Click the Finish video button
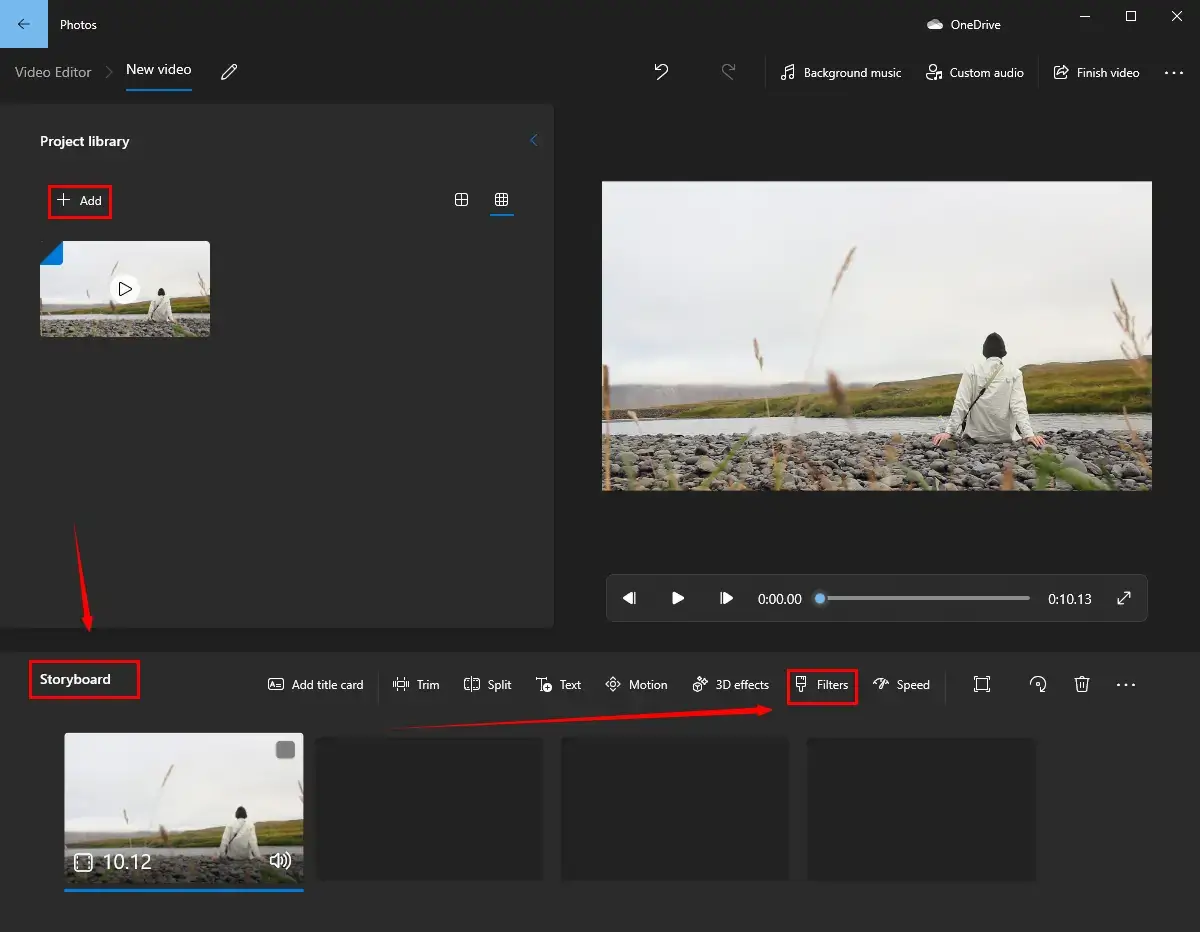 [x=1096, y=73]
